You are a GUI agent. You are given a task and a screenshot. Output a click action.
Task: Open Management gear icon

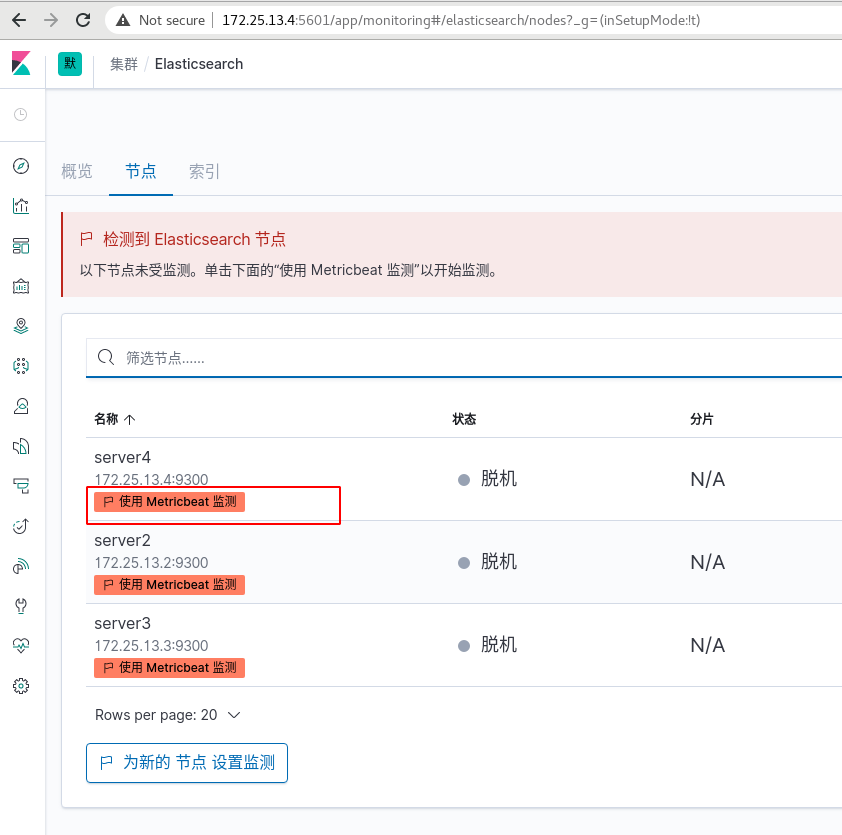[x=21, y=686]
